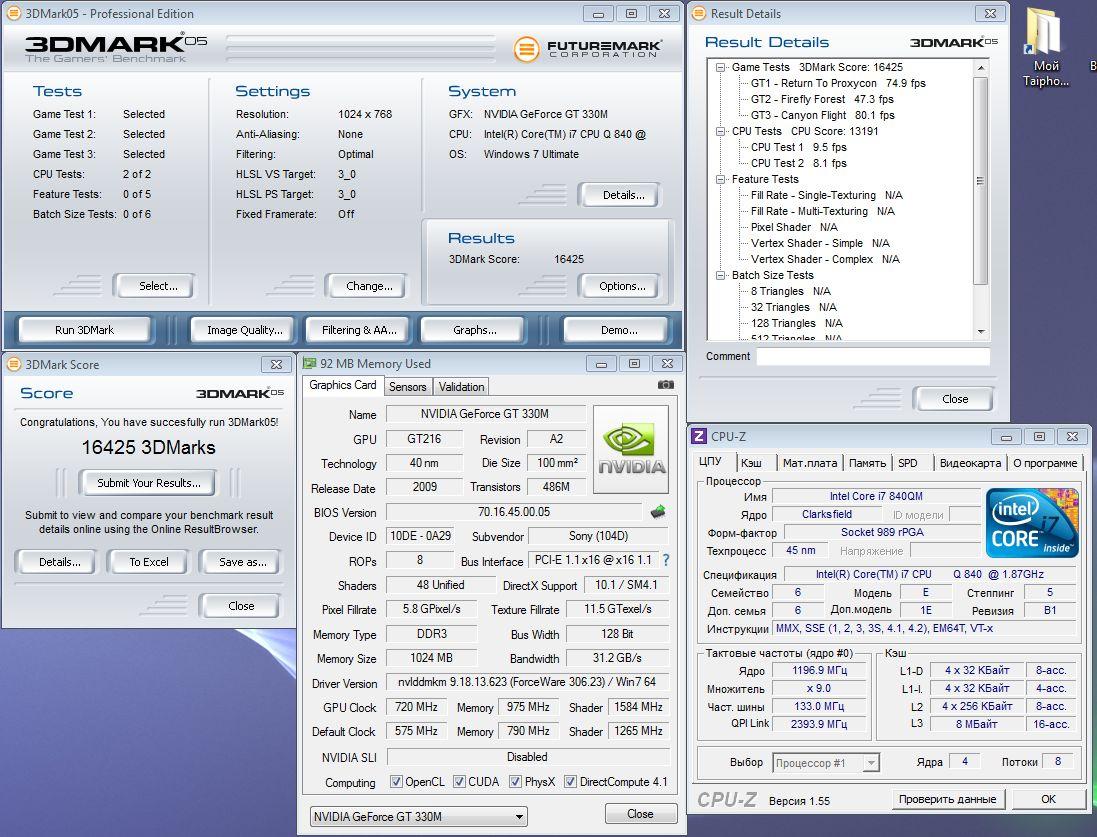Select GT3 - Canyon Flight row
This screenshot has width=1097, height=837.
click(822, 115)
